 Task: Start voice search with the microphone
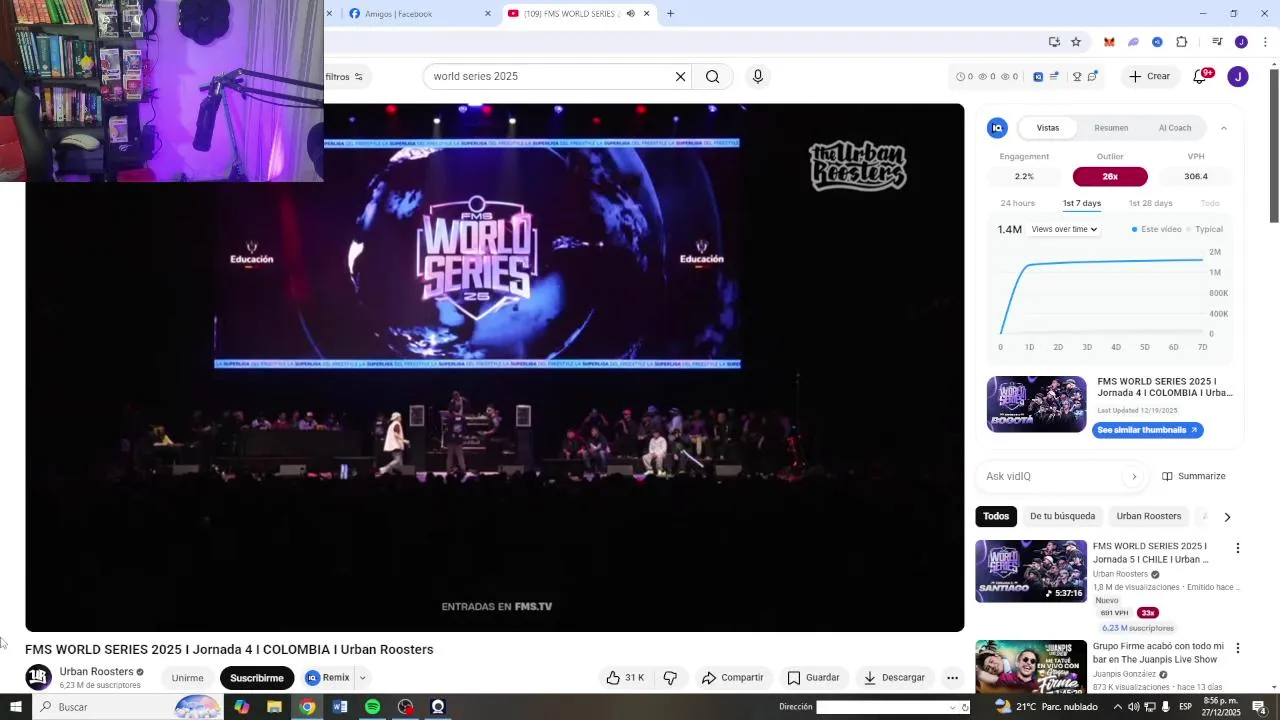(x=757, y=76)
